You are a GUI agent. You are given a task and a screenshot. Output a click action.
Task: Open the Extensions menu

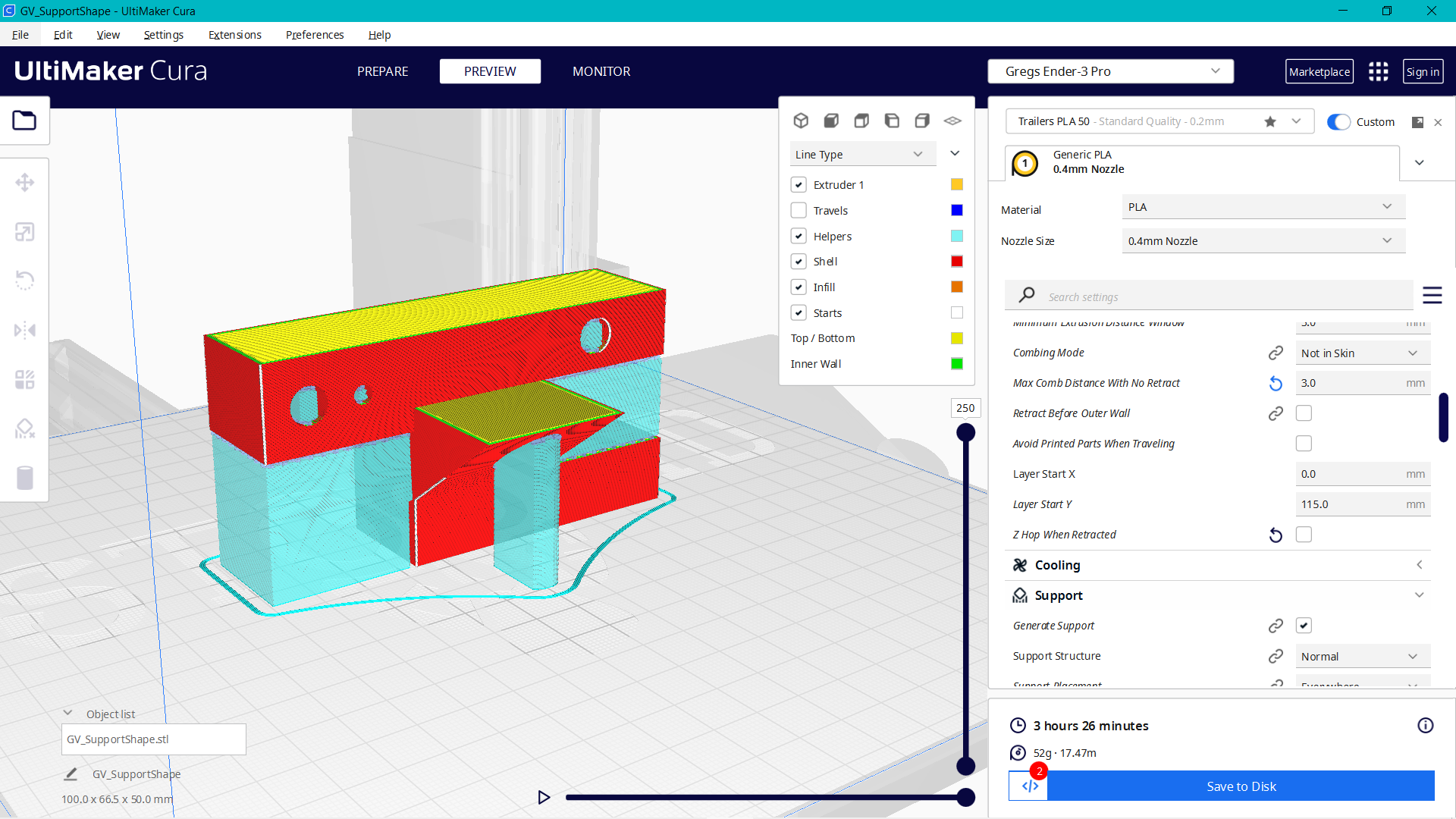(235, 35)
